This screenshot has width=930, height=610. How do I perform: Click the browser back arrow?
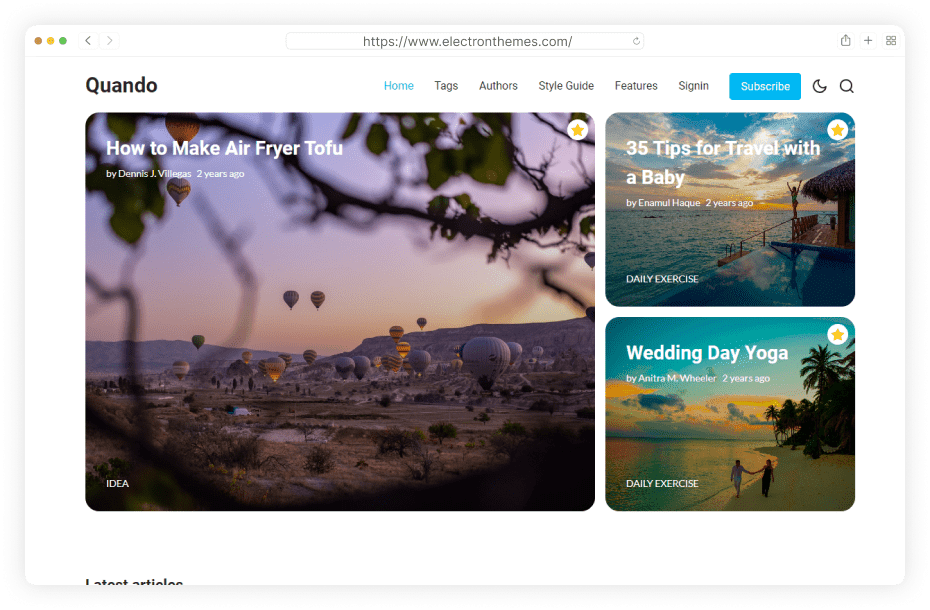click(x=88, y=41)
